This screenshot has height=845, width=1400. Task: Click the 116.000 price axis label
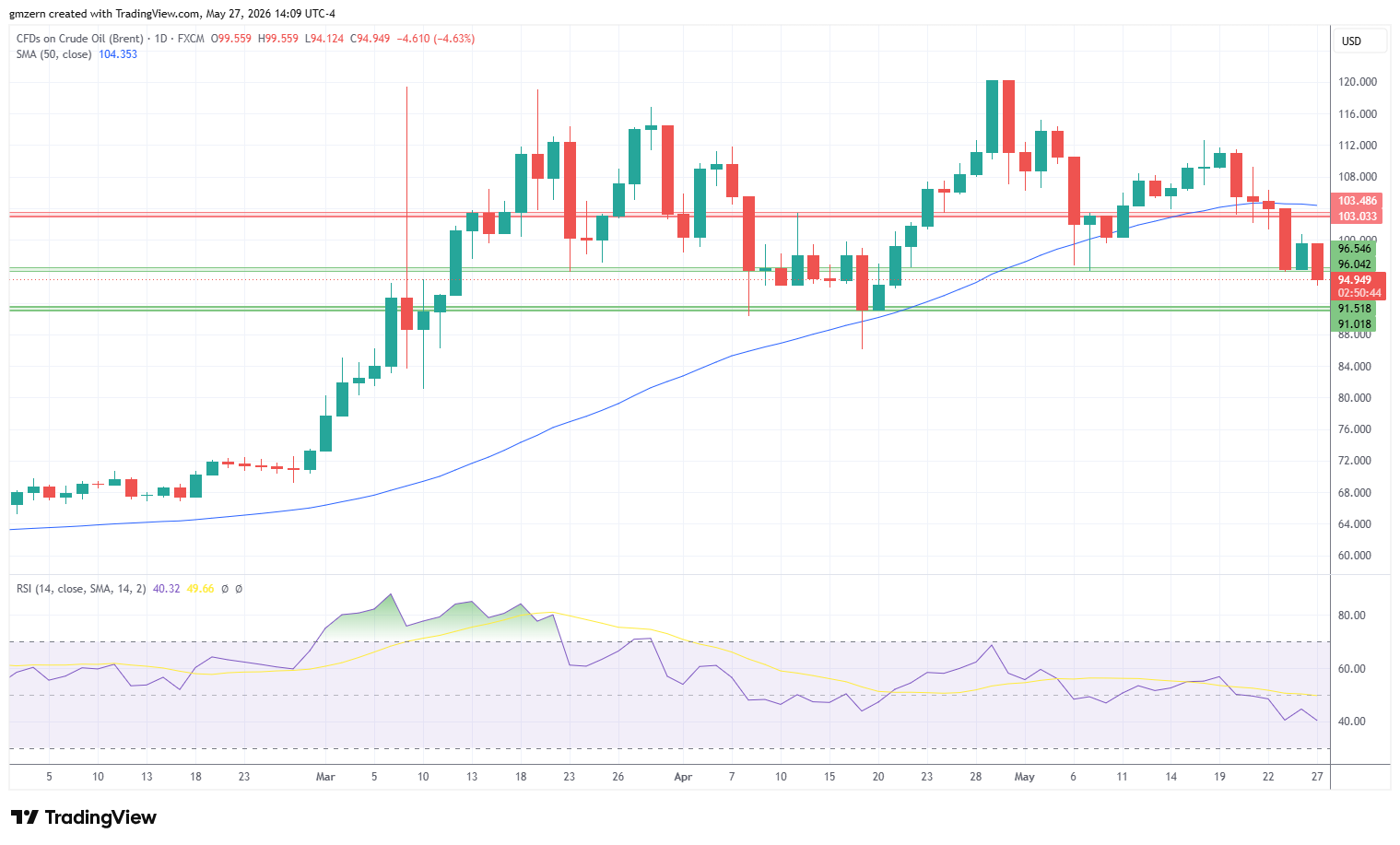pyautogui.click(x=1358, y=114)
